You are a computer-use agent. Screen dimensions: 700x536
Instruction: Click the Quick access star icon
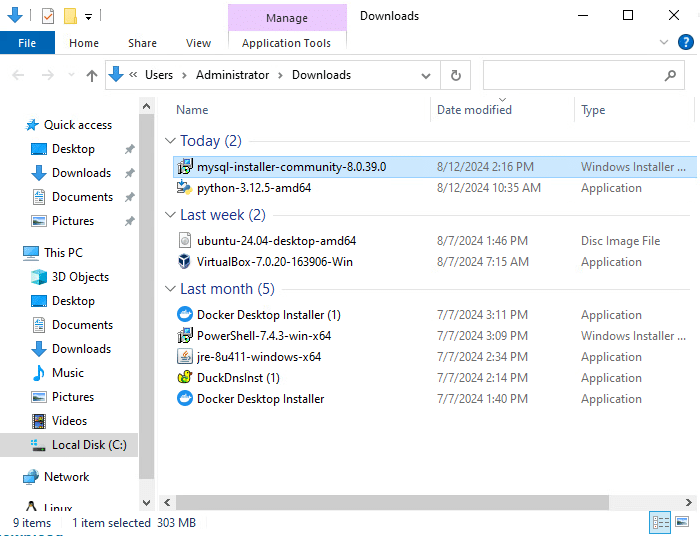[32, 125]
